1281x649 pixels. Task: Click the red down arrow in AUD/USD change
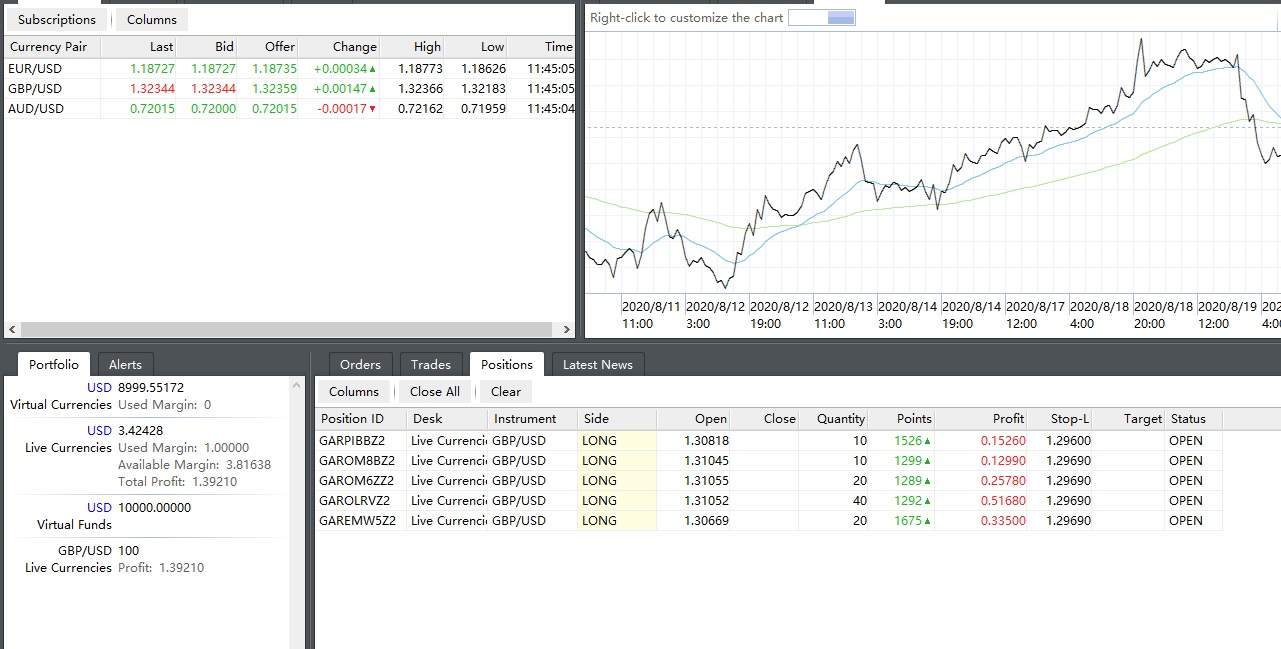point(373,109)
